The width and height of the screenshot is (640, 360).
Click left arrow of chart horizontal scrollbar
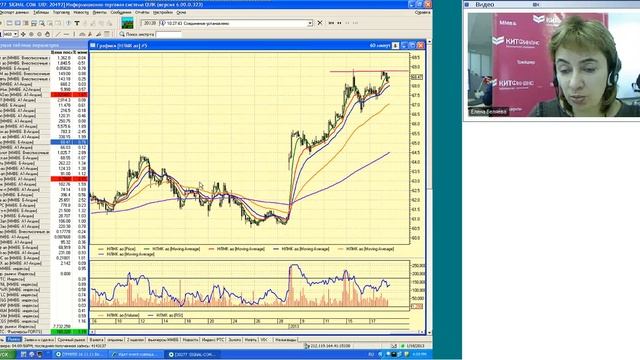coord(93,332)
